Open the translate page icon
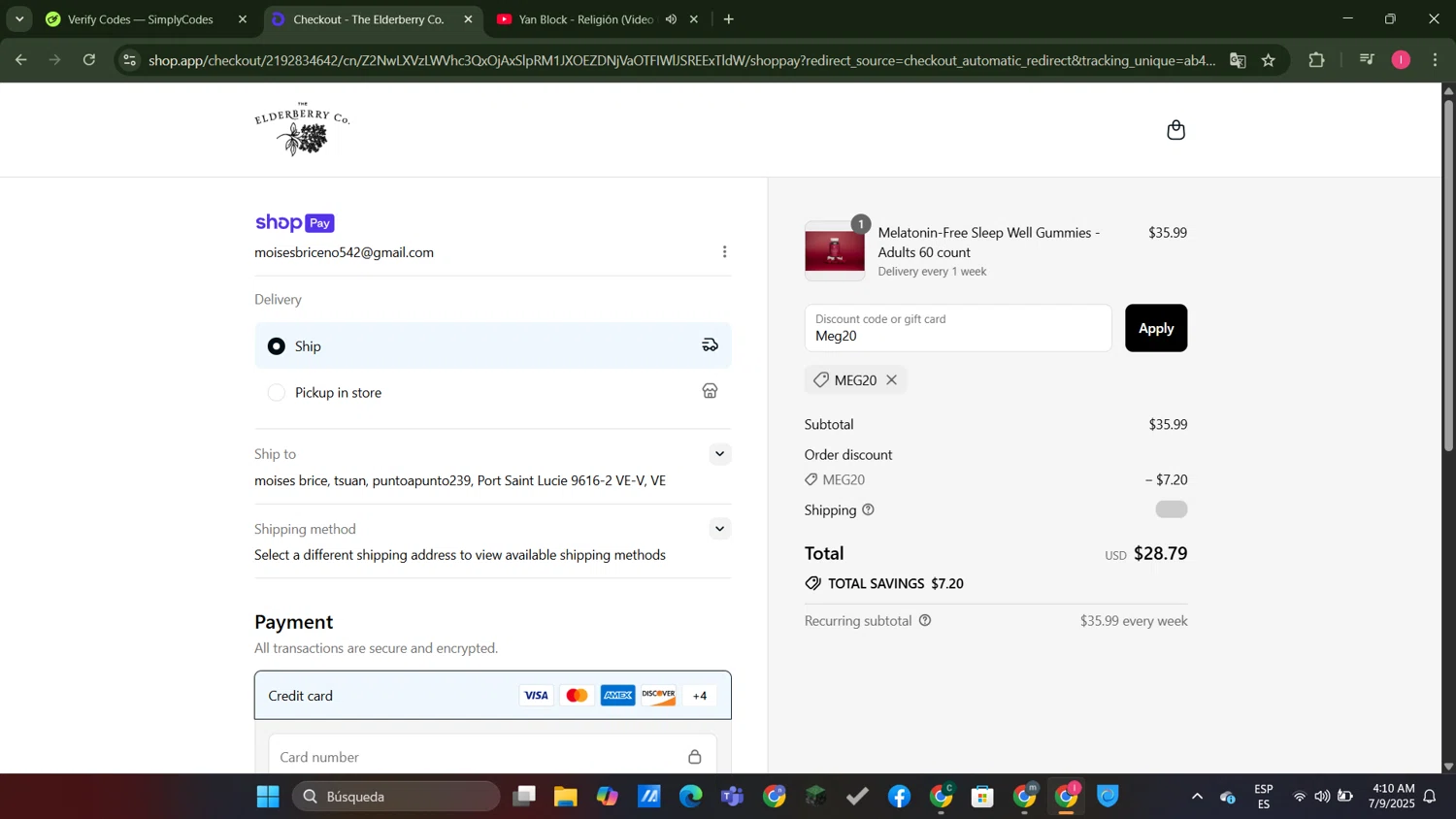The width and height of the screenshot is (1456, 819). pos(1238,60)
